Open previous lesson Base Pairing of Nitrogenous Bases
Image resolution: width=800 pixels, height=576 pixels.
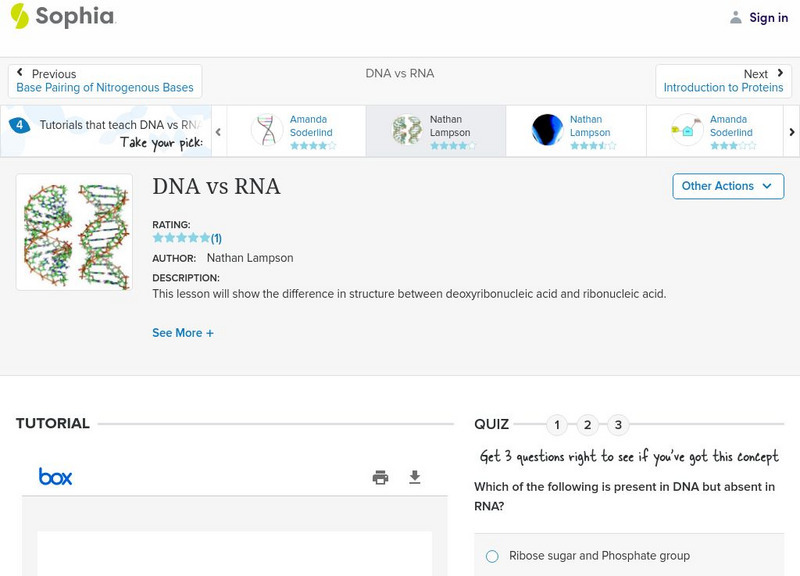[105, 81]
